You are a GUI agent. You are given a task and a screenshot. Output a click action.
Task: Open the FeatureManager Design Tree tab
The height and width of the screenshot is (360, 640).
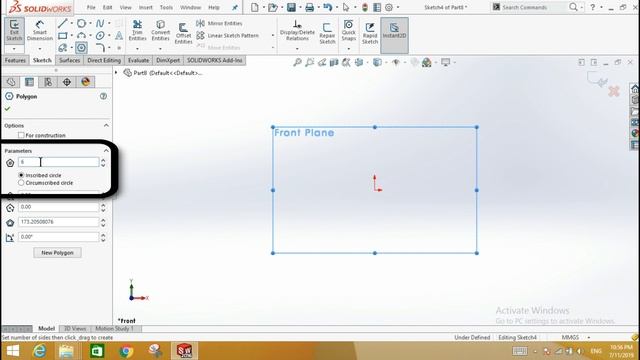pyautogui.click(x=11, y=82)
